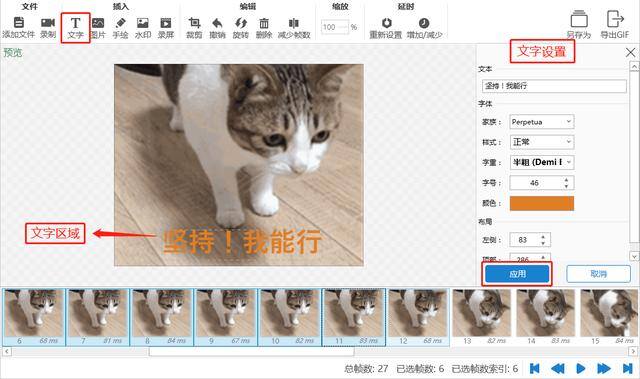Step to previous frame button
The width and height of the screenshot is (640, 379).
558,368
